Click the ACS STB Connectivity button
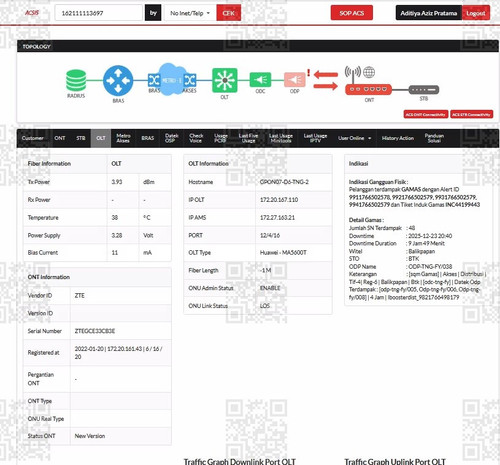The width and height of the screenshot is (500, 465). click(x=471, y=114)
